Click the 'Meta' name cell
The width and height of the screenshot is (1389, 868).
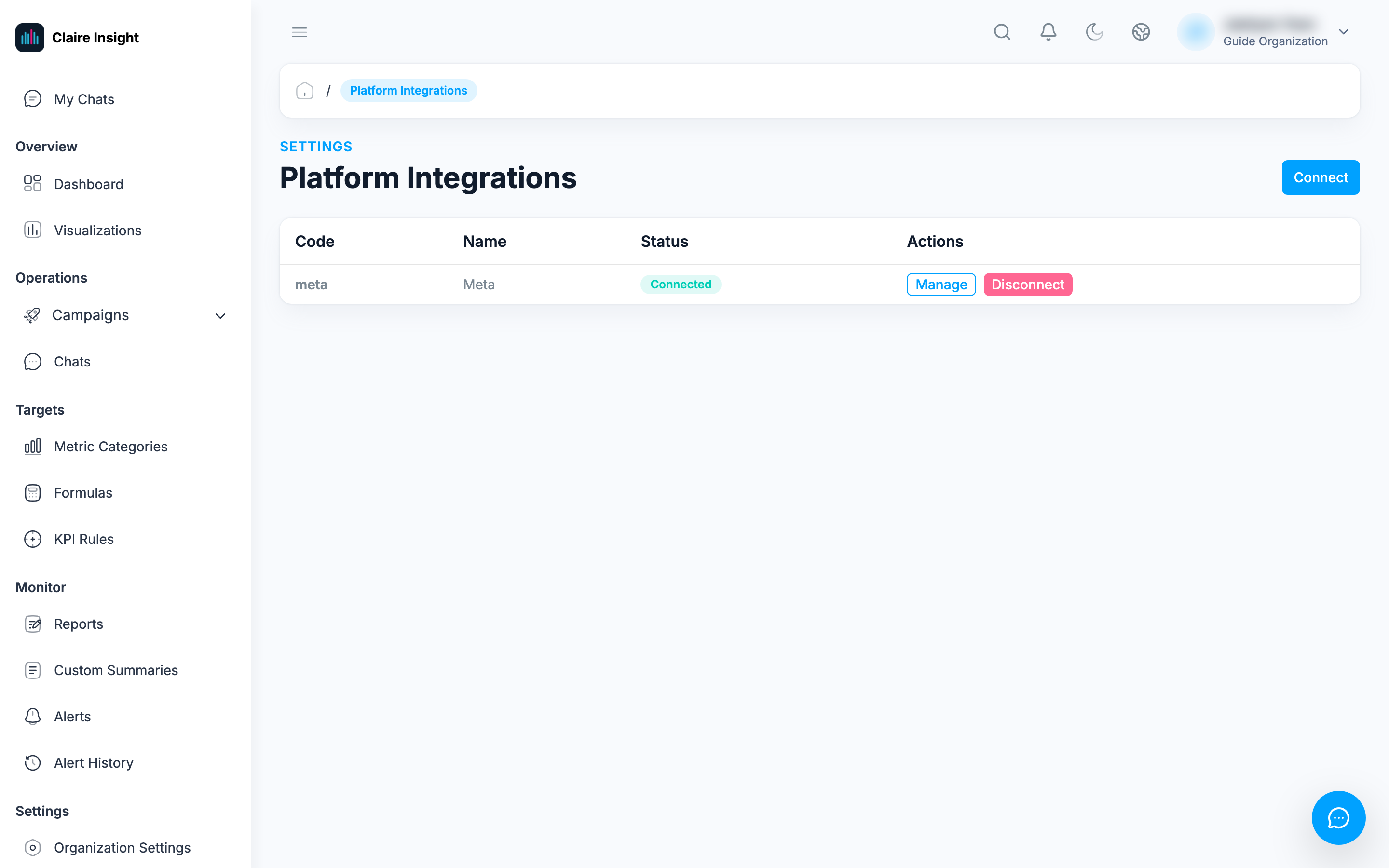click(x=479, y=285)
